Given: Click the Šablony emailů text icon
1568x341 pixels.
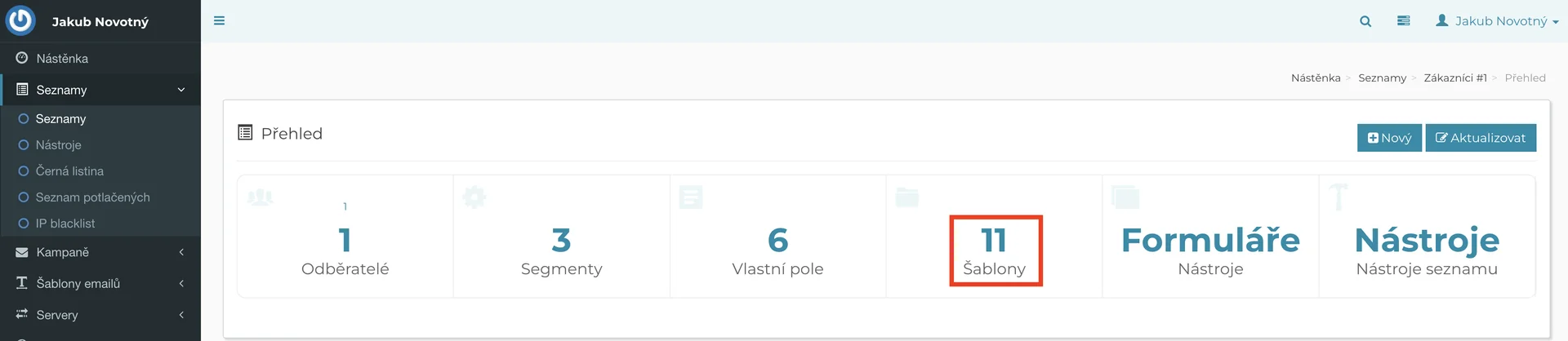Looking at the screenshot, I should point(22,283).
